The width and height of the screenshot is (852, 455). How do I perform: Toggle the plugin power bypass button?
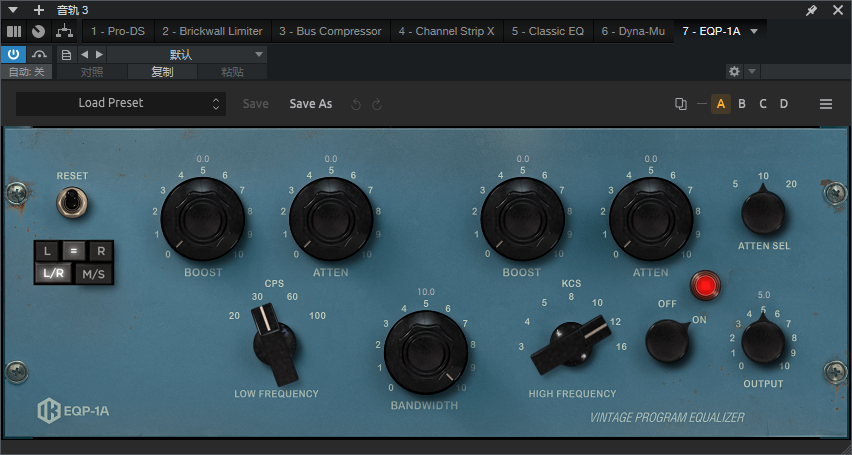click(14, 54)
